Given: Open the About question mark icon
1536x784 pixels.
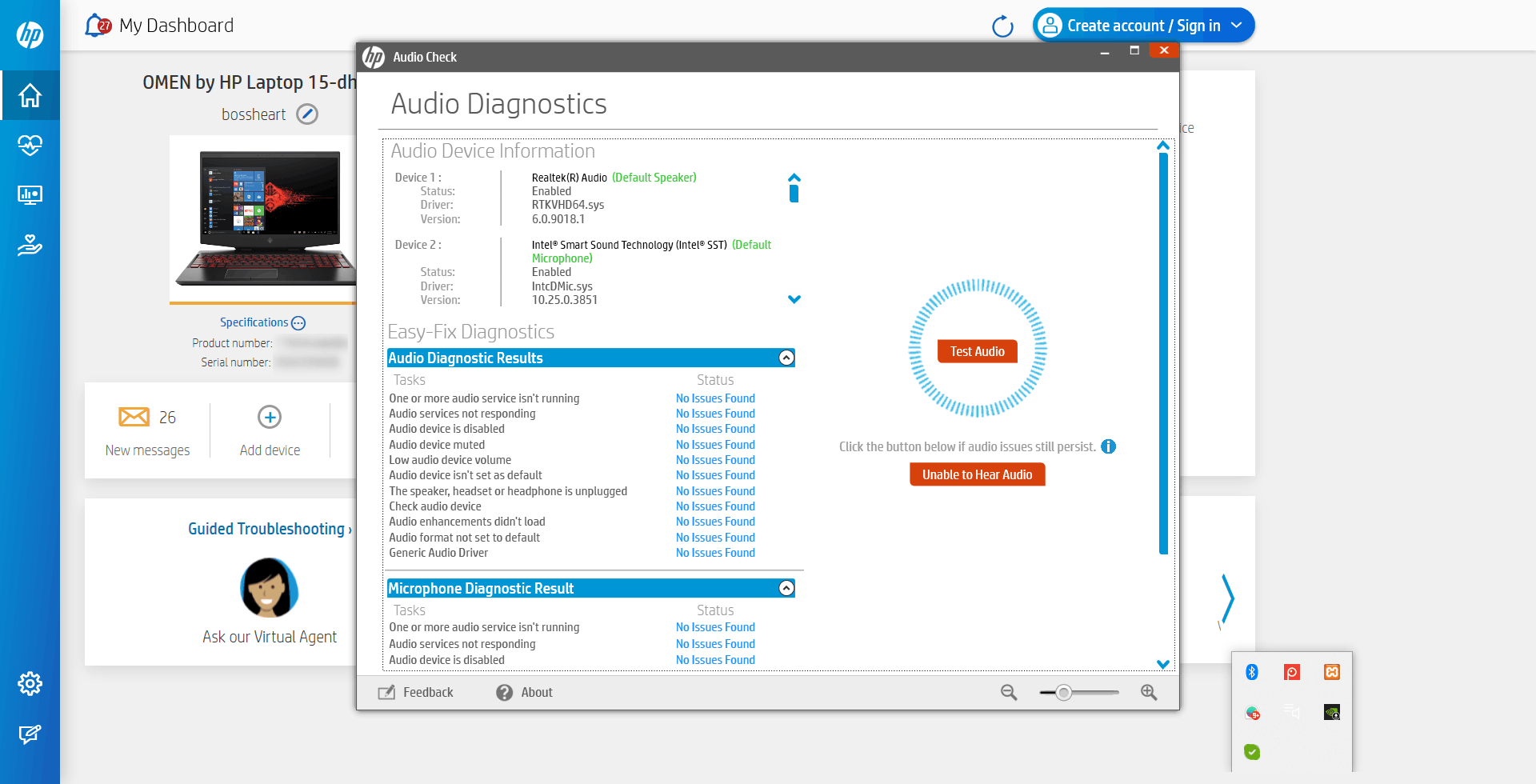Looking at the screenshot, I should pos(504,693).
